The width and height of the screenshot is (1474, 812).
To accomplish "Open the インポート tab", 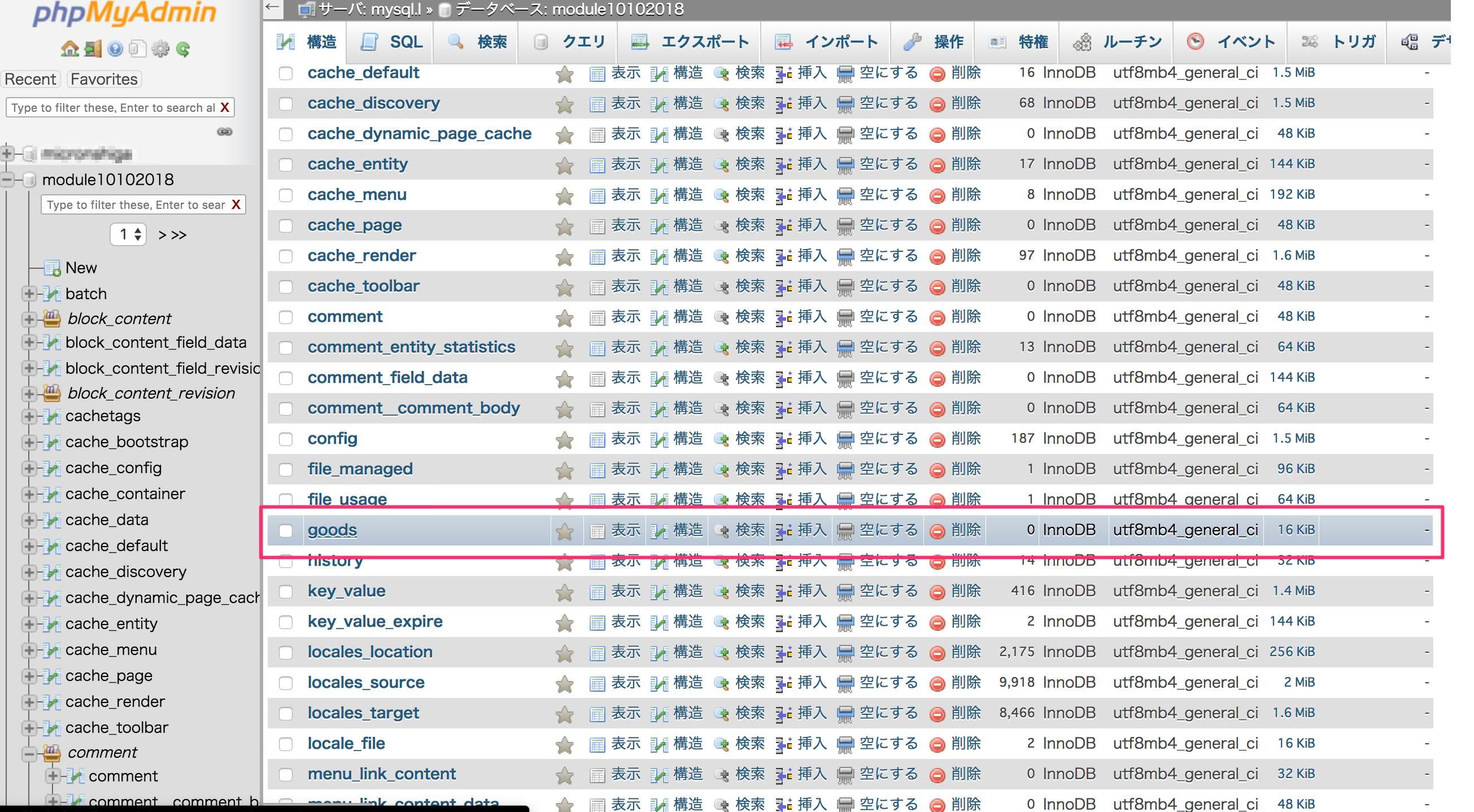I will pyautogui.click(x=826, y=42).
